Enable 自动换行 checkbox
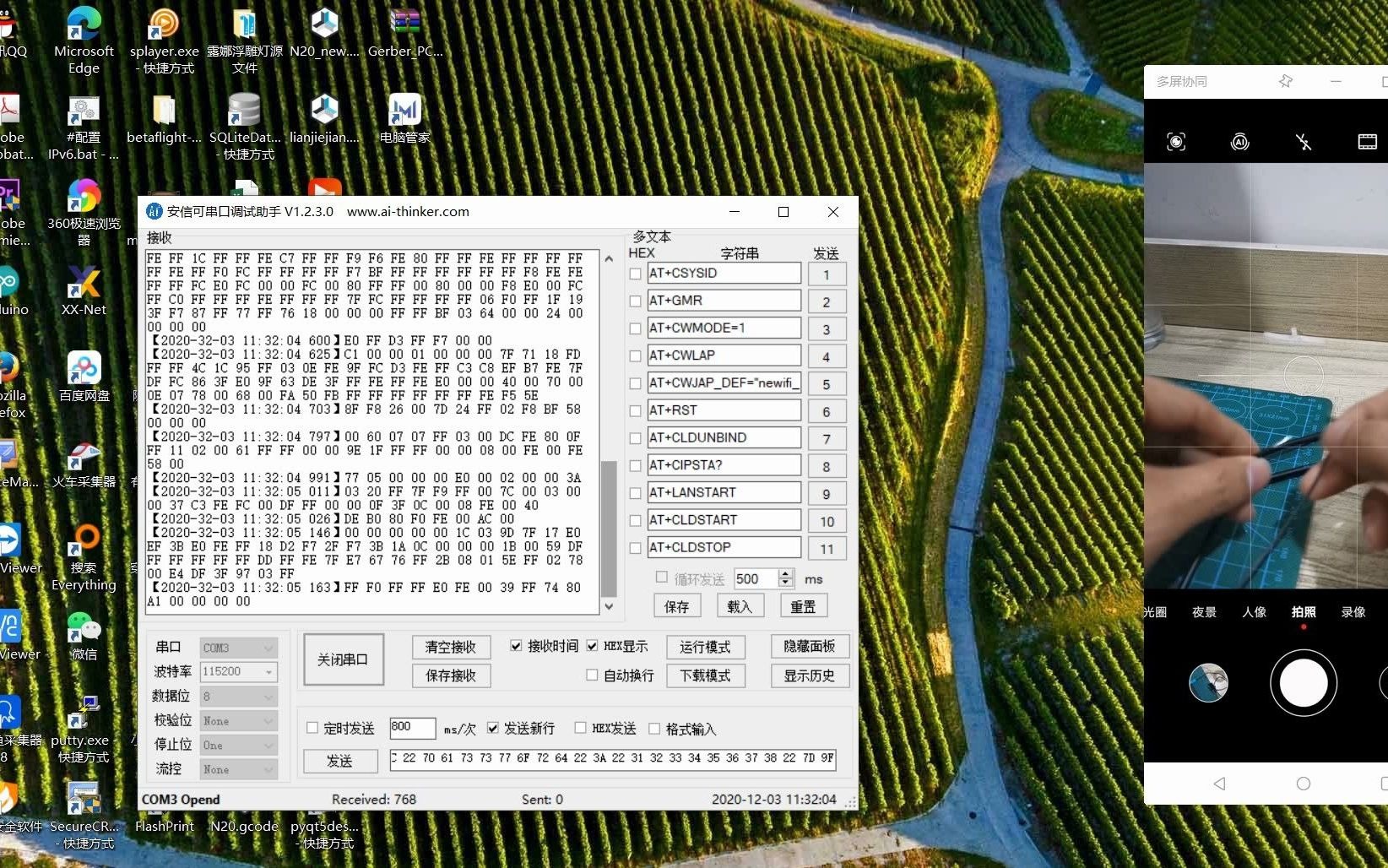 (592, 675)
